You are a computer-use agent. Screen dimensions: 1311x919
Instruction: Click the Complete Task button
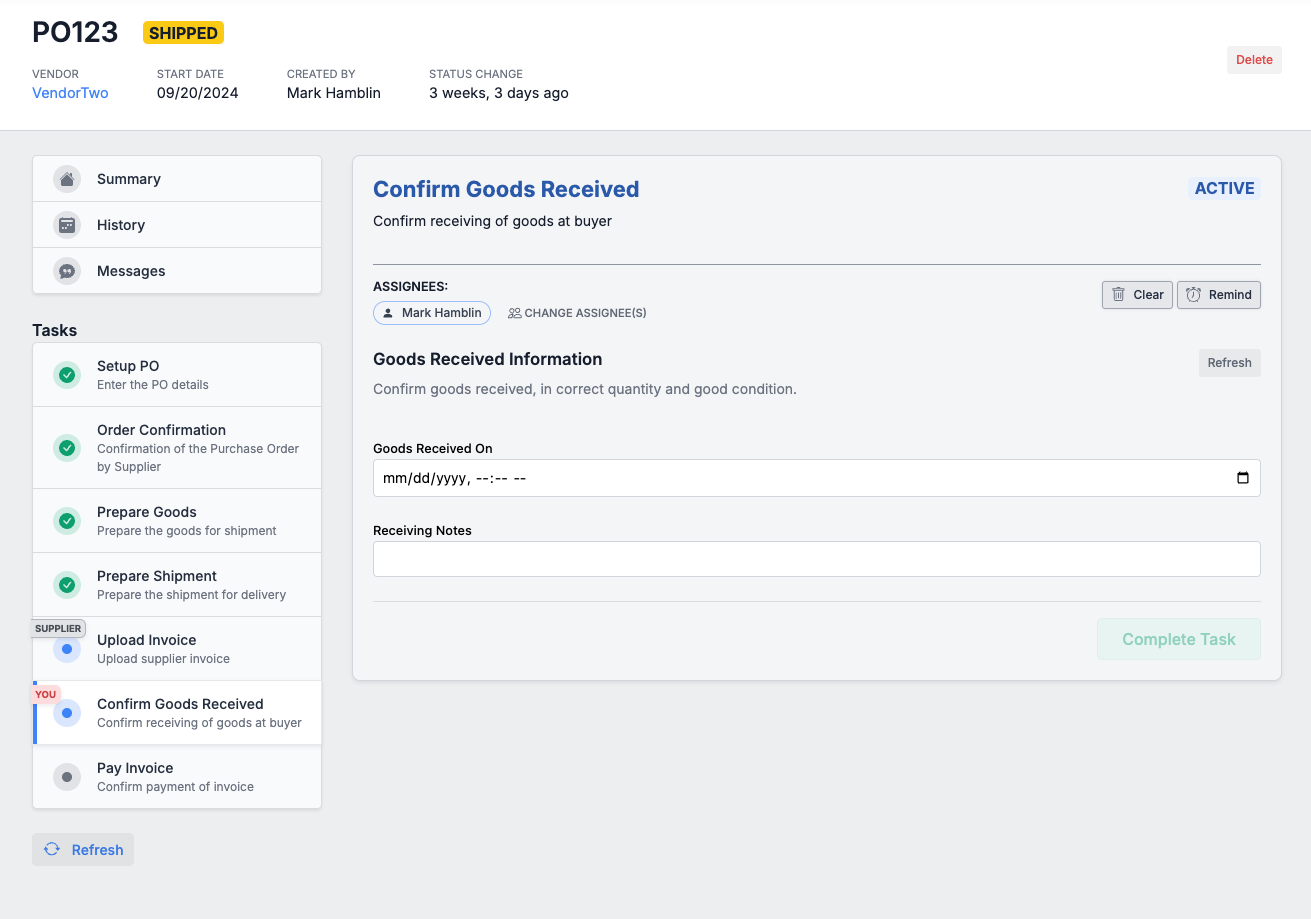tap(1179, 639)
